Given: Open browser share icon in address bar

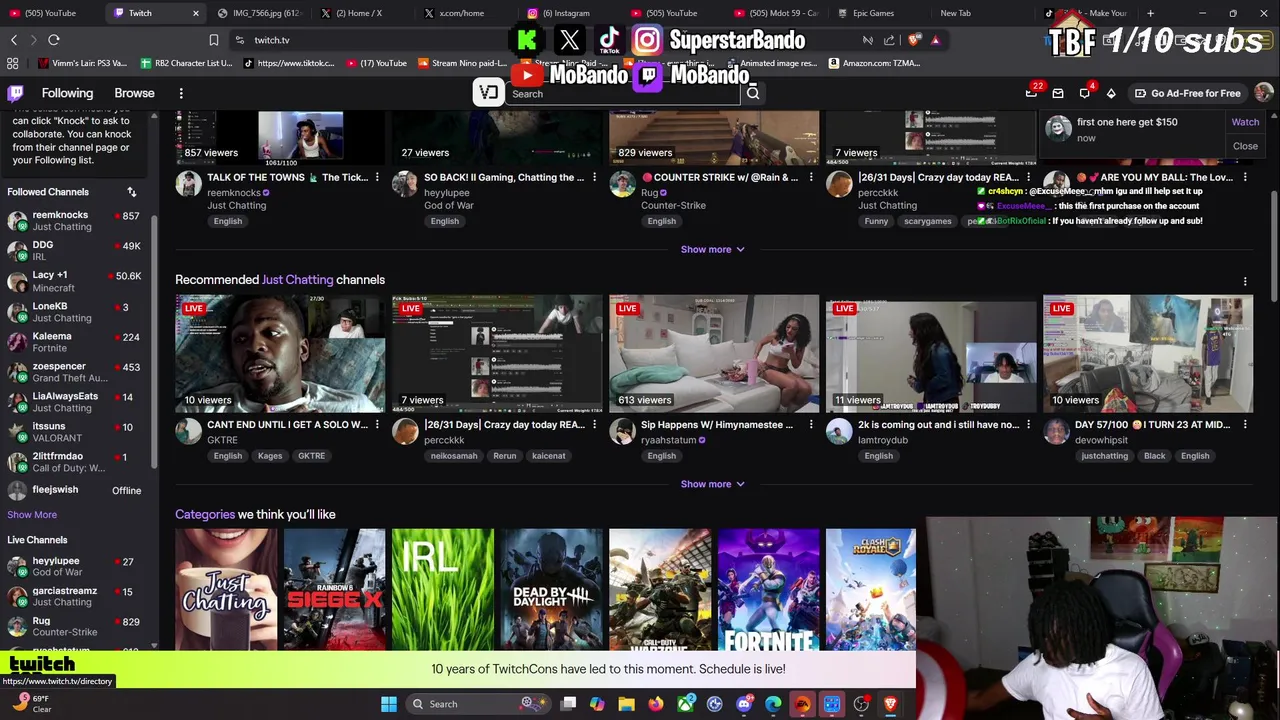Looking at the screenshot, I should (889, 40).
